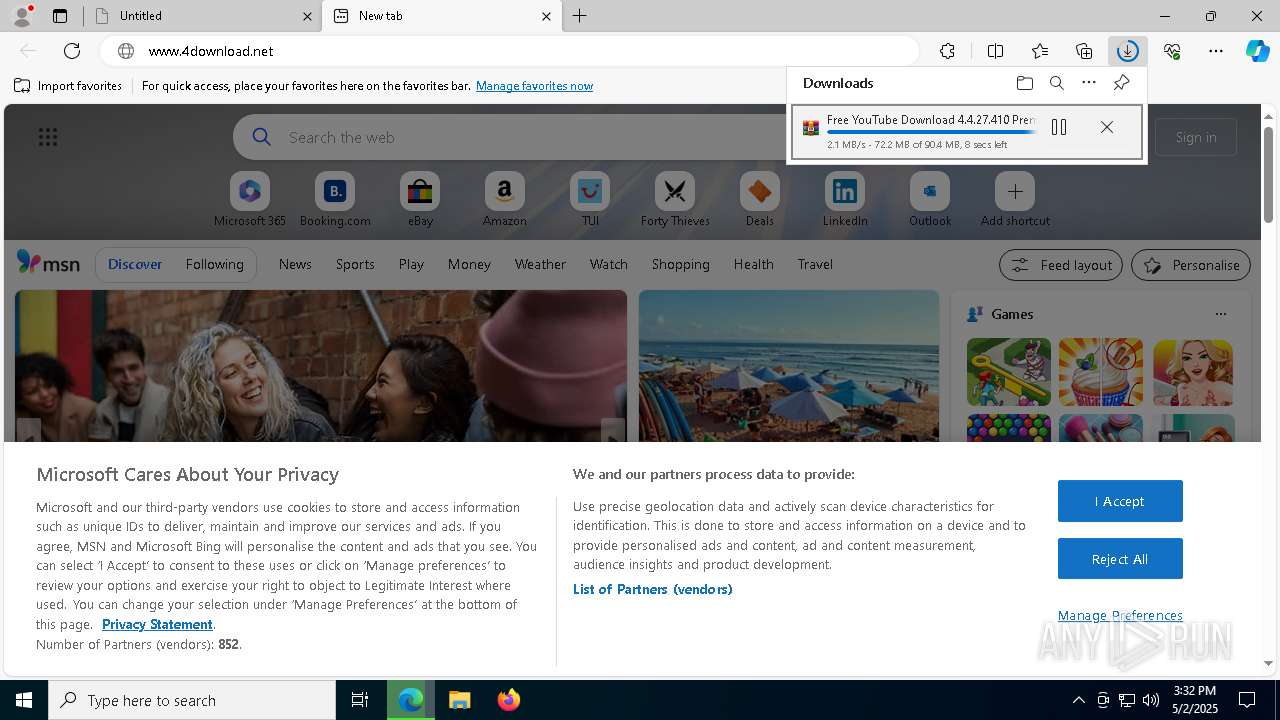
Task: Close the Untitled tab
Action: click(306, 16)
